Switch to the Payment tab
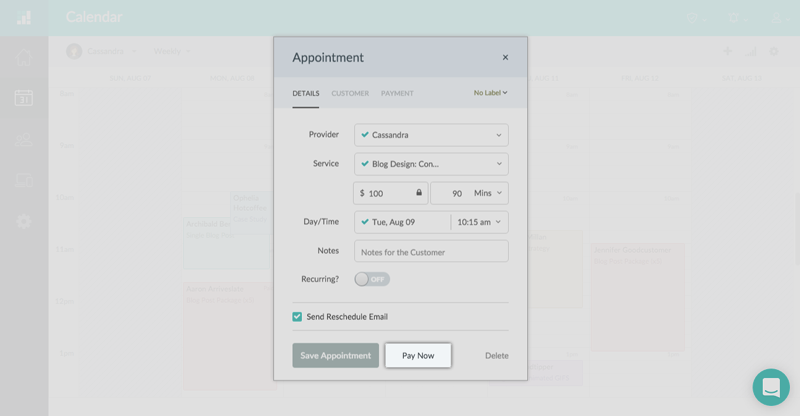The image size is (800, 416). [397, 93]
